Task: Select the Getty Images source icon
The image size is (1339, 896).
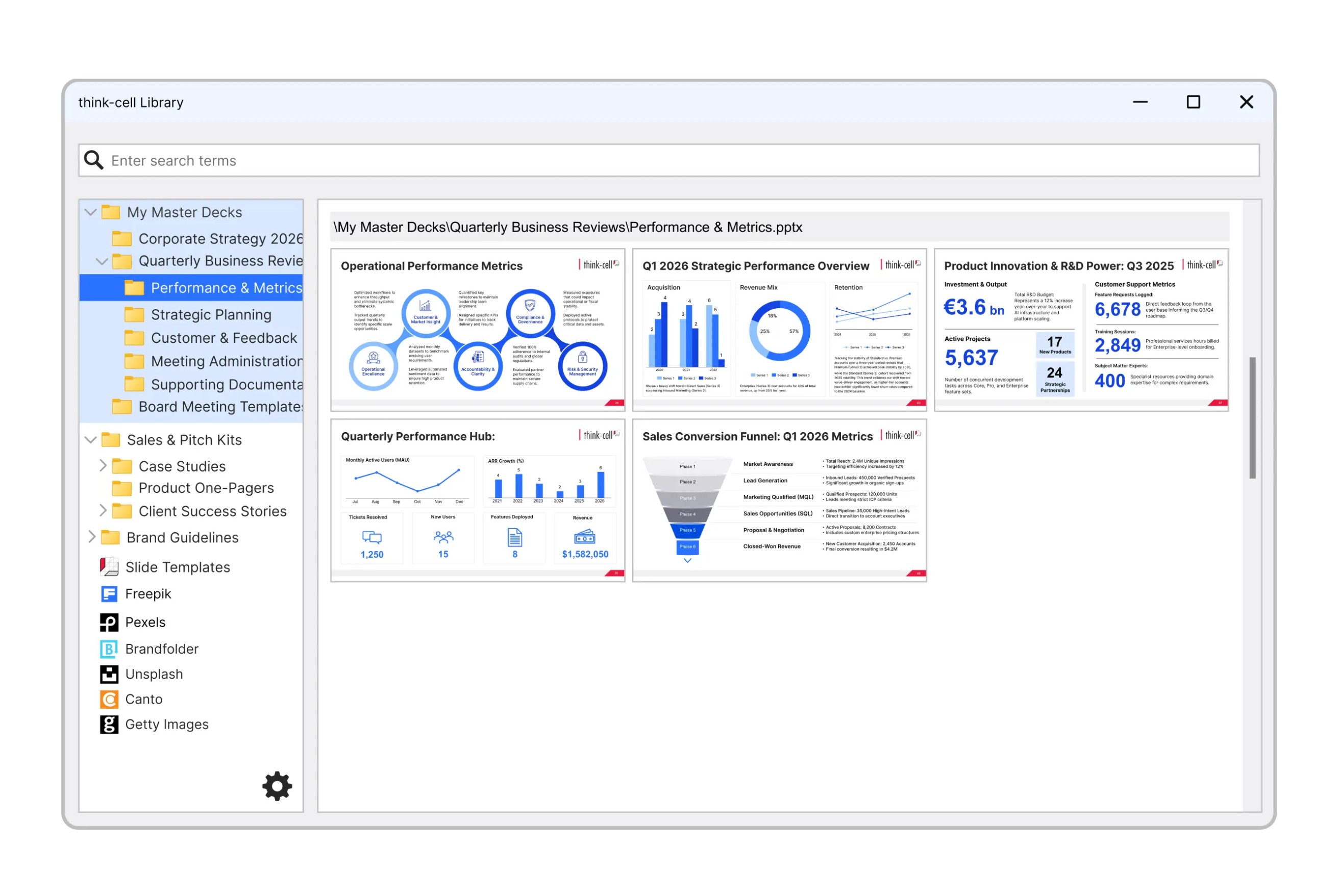Action: coord(109,724)
